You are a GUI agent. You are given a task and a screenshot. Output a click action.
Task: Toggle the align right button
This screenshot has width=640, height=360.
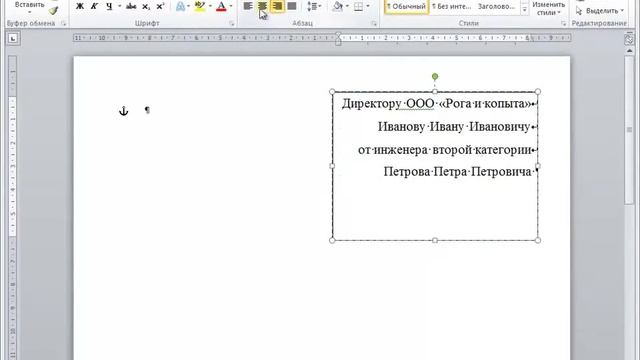[x=277, y=6]
